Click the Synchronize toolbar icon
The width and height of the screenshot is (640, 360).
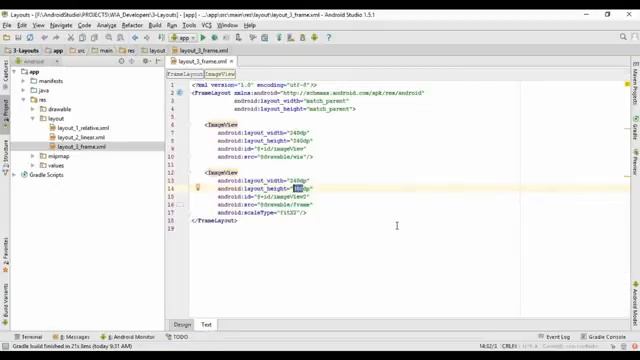(30, 38)
